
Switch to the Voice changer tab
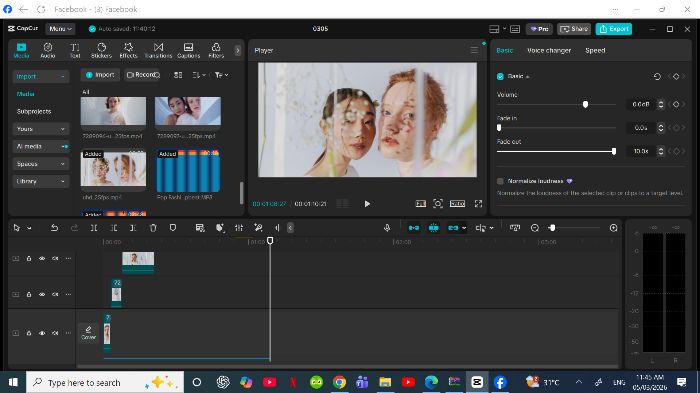point(549,50)
